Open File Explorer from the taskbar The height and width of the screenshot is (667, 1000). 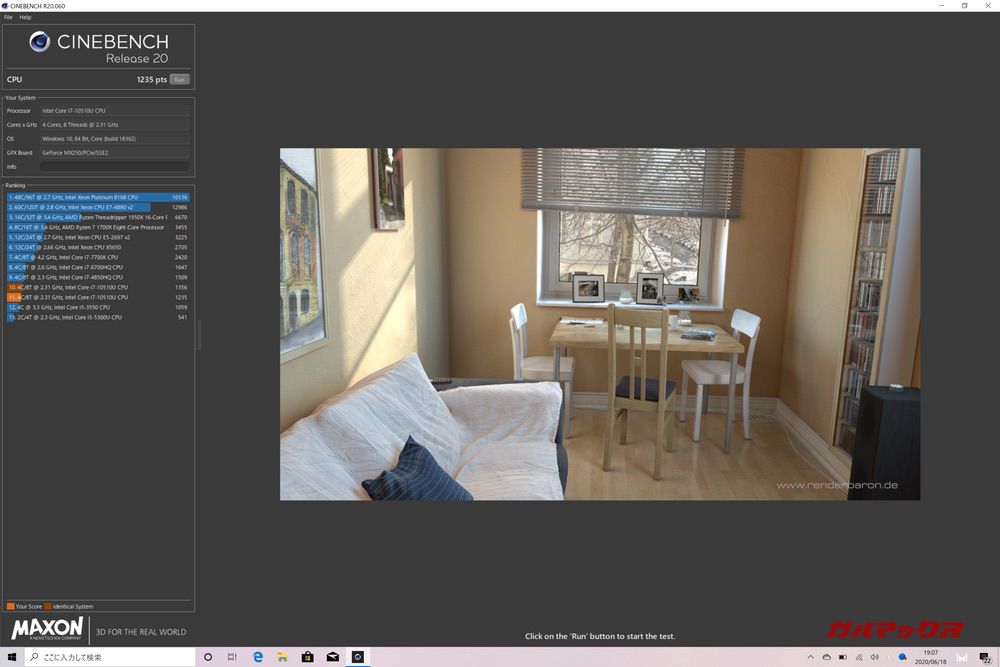283,657
